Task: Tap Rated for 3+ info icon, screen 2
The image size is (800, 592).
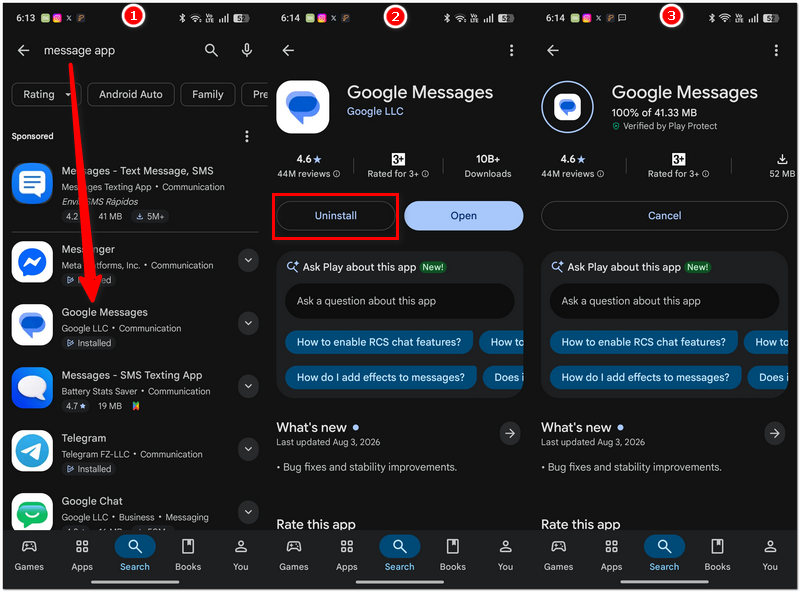Action: [425, 174]
